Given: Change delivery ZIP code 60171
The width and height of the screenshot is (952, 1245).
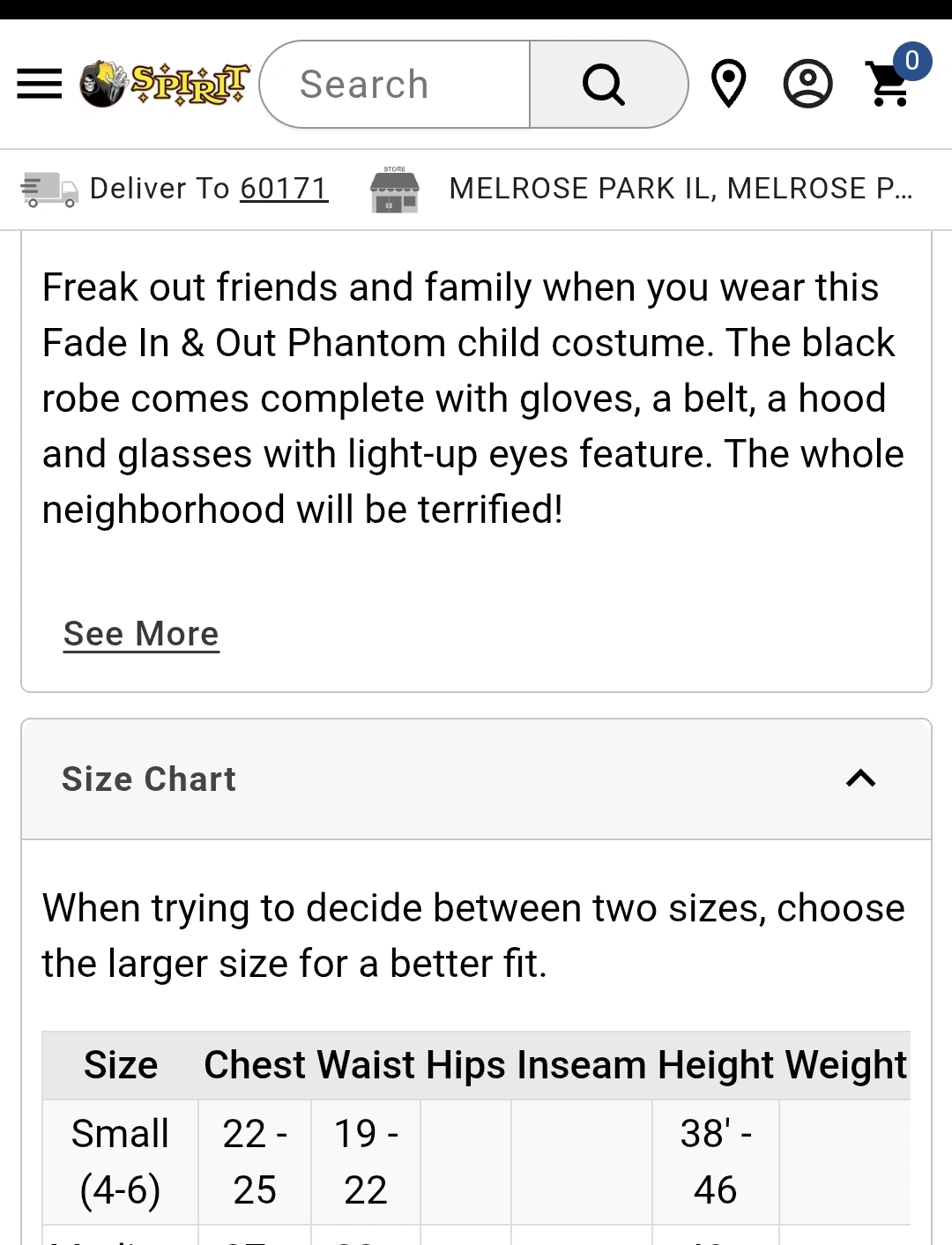Looking at the screenshot, I should [284, 189].
